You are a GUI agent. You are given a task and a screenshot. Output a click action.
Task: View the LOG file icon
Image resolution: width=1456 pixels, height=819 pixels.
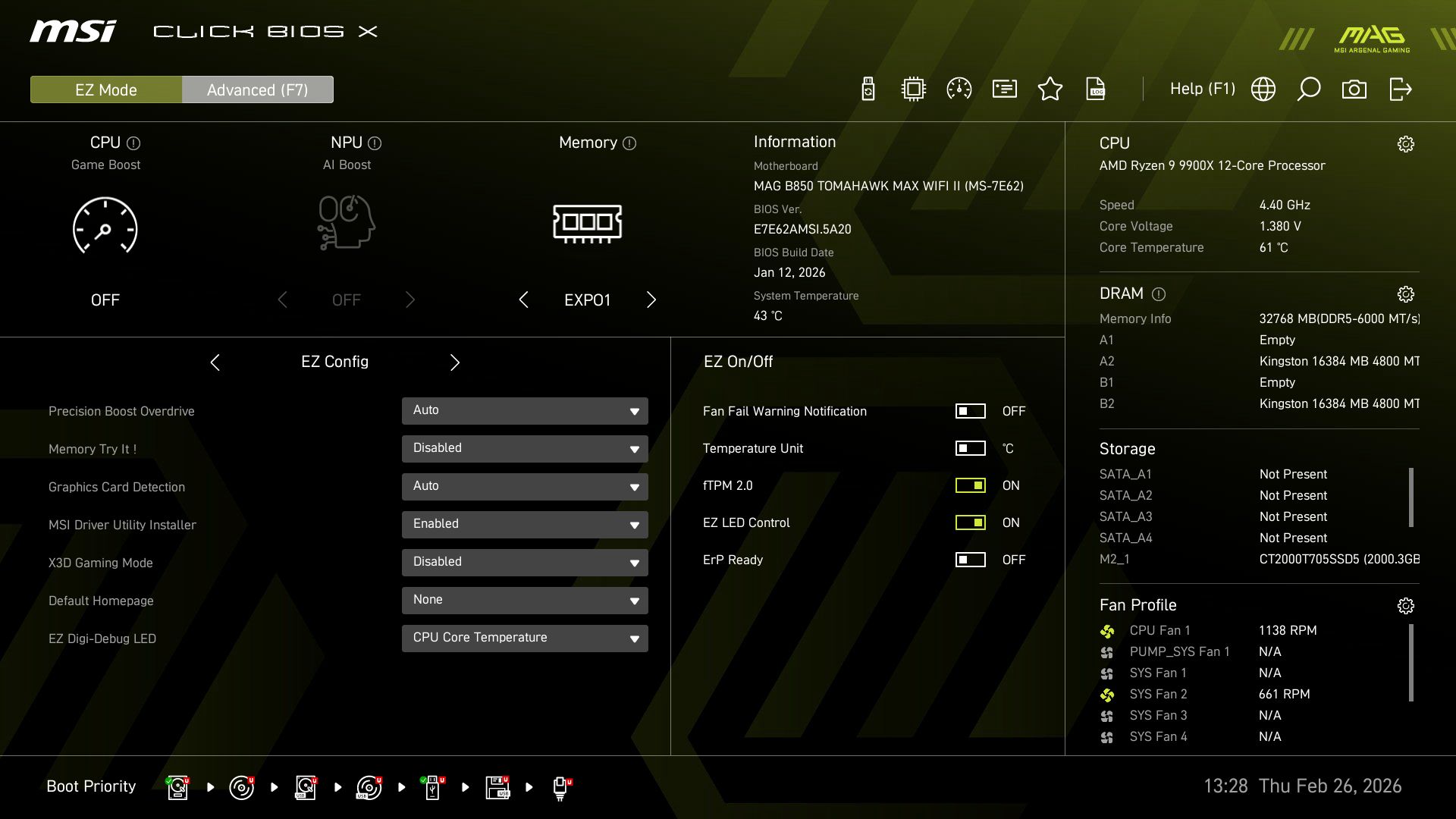pyautogui.click(x=1097, y=89)
